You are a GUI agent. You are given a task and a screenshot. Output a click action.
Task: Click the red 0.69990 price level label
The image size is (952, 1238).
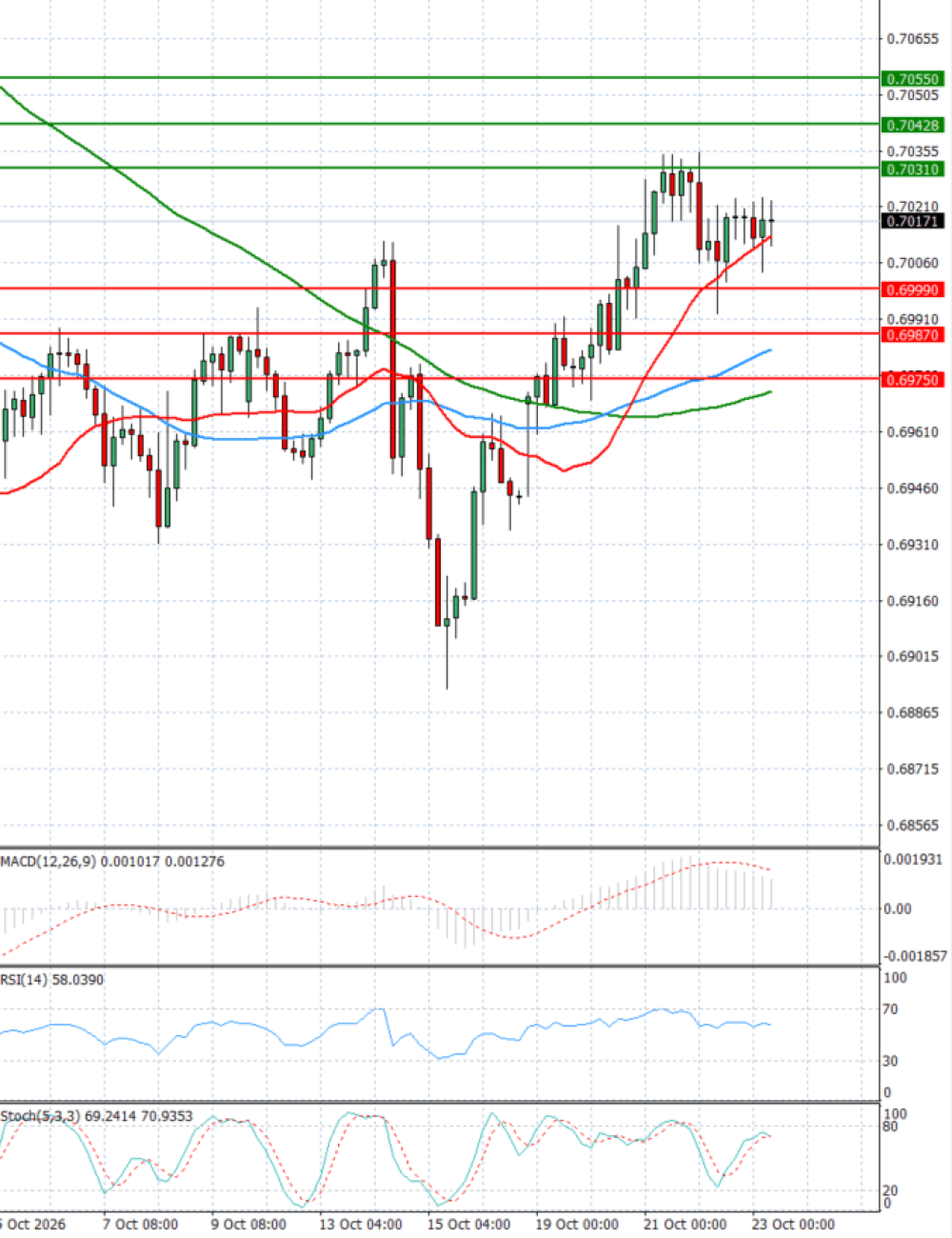tap(912, 290)
